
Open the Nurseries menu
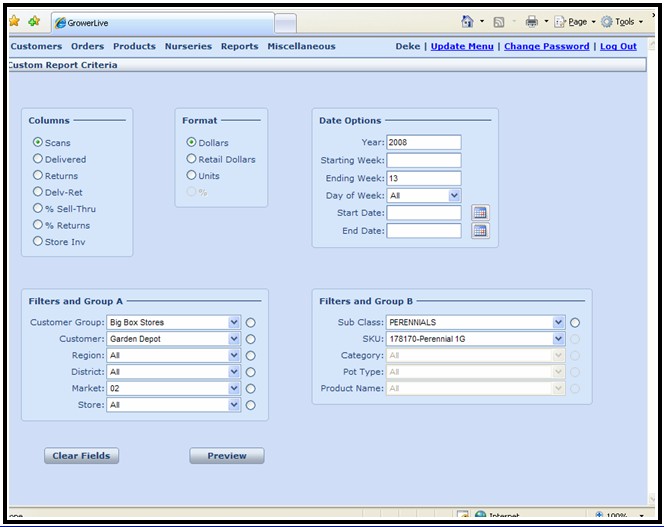pos(188,46)
